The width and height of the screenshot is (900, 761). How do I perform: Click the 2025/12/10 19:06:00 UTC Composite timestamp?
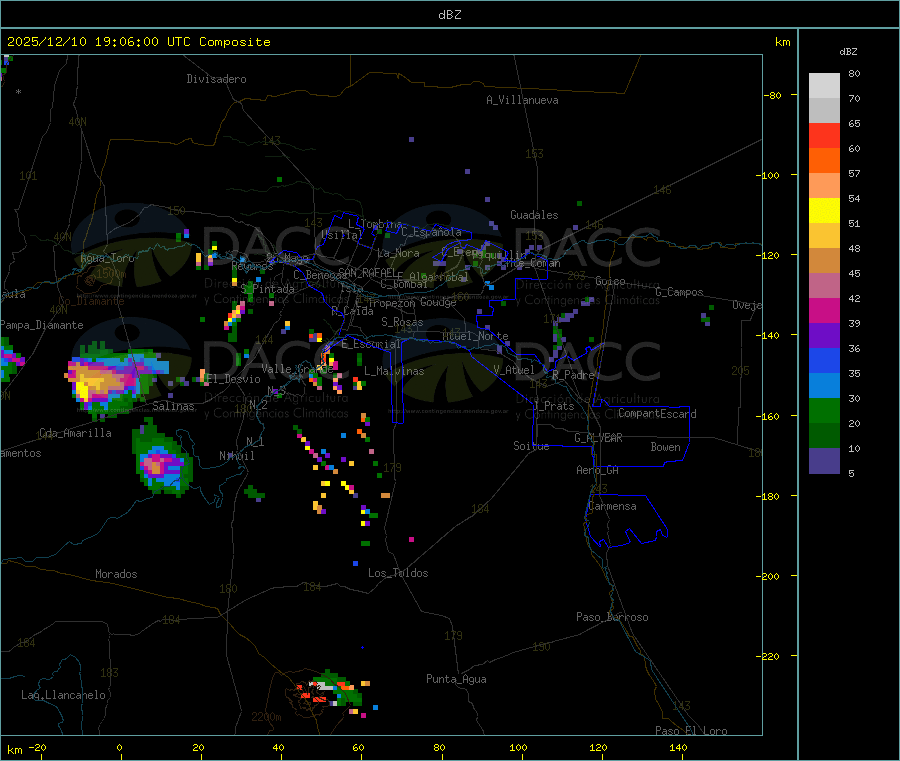(138, 42)
